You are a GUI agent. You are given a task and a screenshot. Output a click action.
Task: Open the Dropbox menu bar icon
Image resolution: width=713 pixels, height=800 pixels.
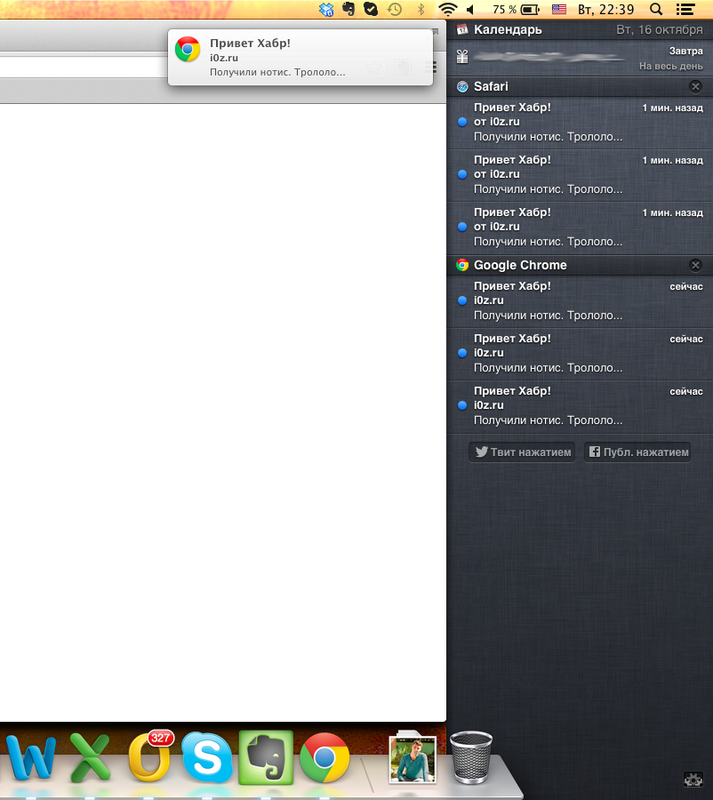(x=326, y=9)
